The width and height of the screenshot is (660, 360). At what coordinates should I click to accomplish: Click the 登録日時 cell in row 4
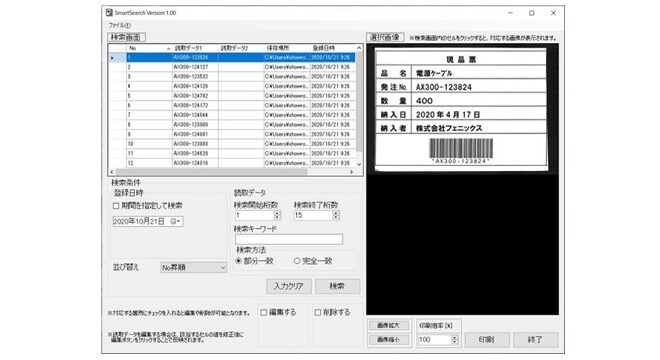pyautogui.click(x=333, y=86)
